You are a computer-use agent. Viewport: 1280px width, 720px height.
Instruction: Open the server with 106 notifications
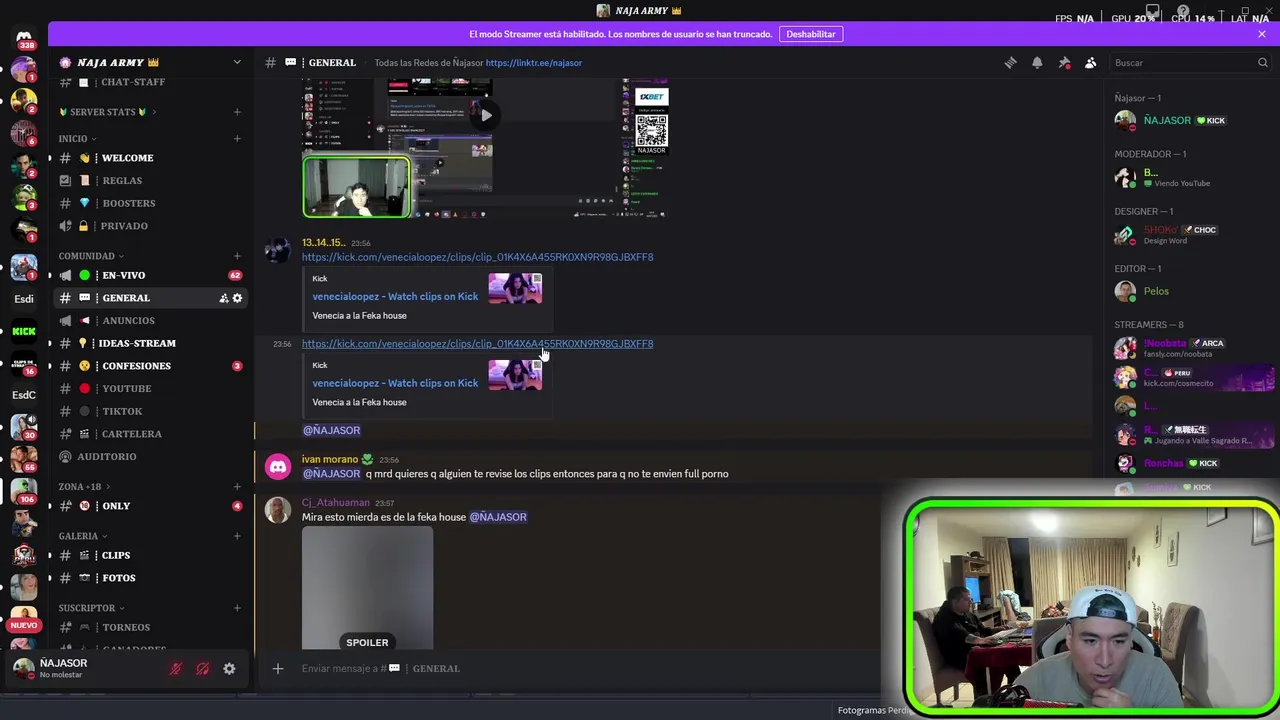(24, 491)
